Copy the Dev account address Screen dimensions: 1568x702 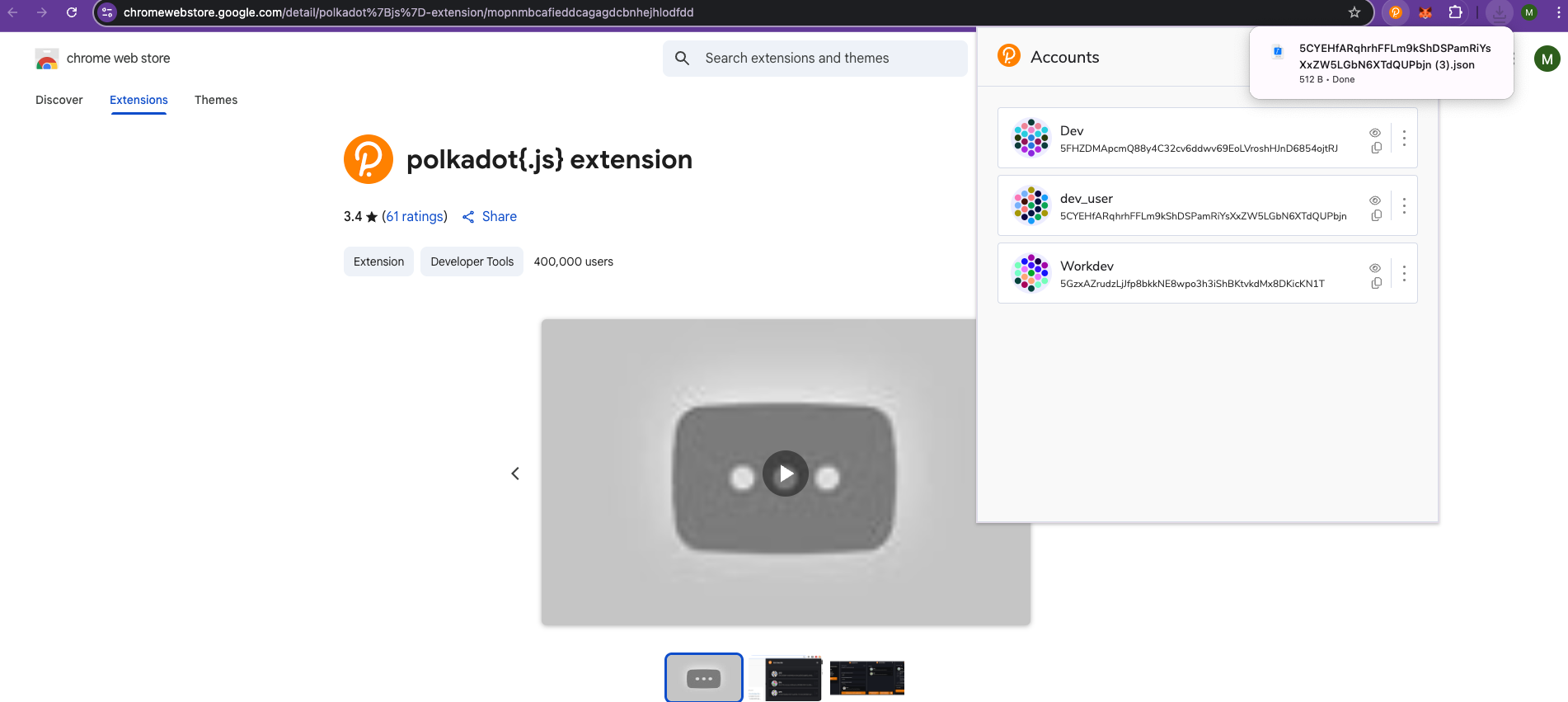1376,148
